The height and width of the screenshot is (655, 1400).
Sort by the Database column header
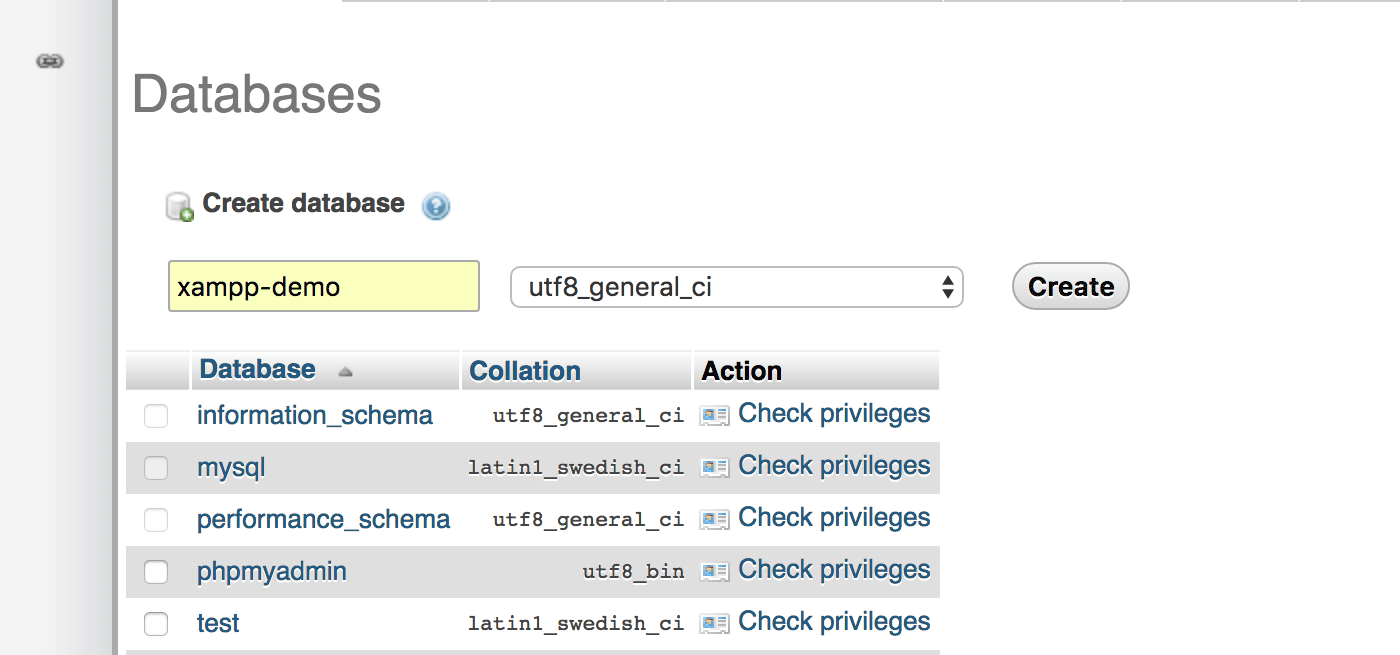(257, 369)
